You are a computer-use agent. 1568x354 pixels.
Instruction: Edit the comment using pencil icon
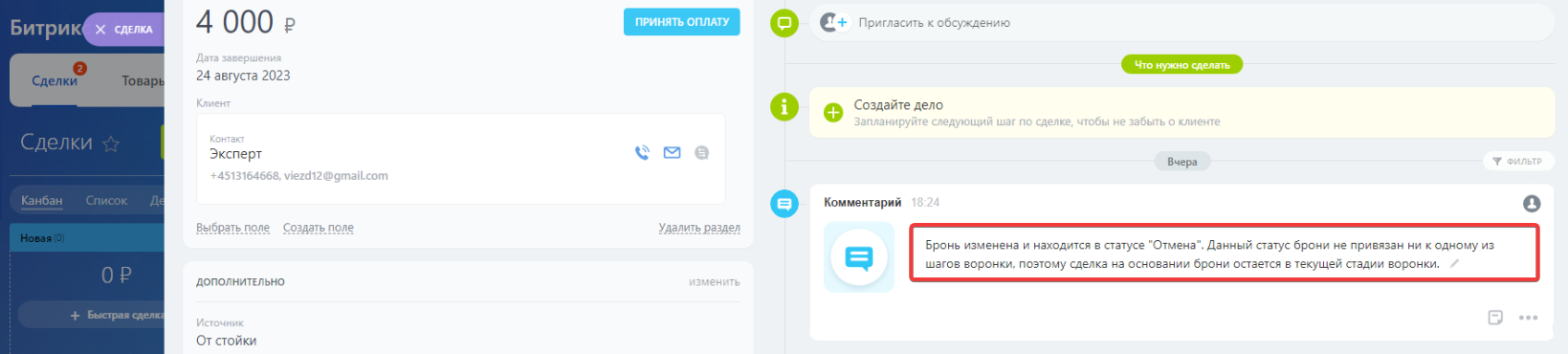click(x=1454, y=264)
